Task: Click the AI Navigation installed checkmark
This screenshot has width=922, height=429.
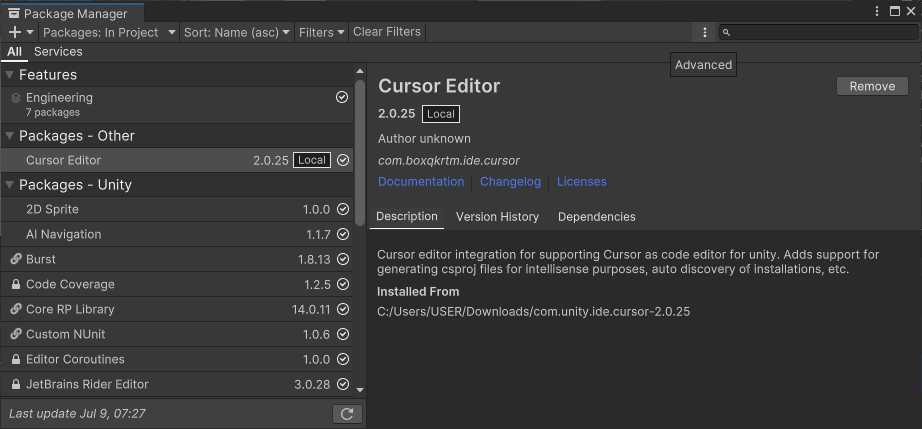Action: (343, 234)
